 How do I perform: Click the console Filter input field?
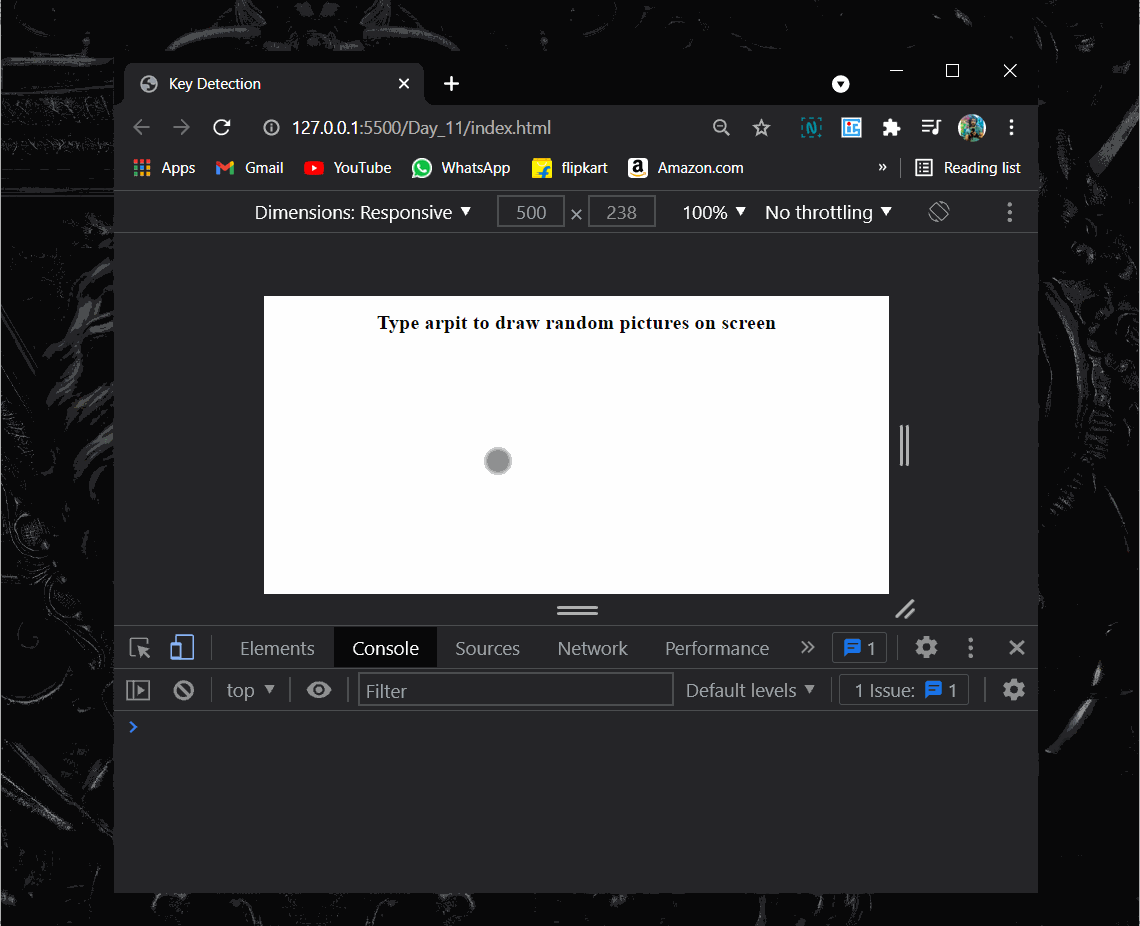tap(515, 690)
